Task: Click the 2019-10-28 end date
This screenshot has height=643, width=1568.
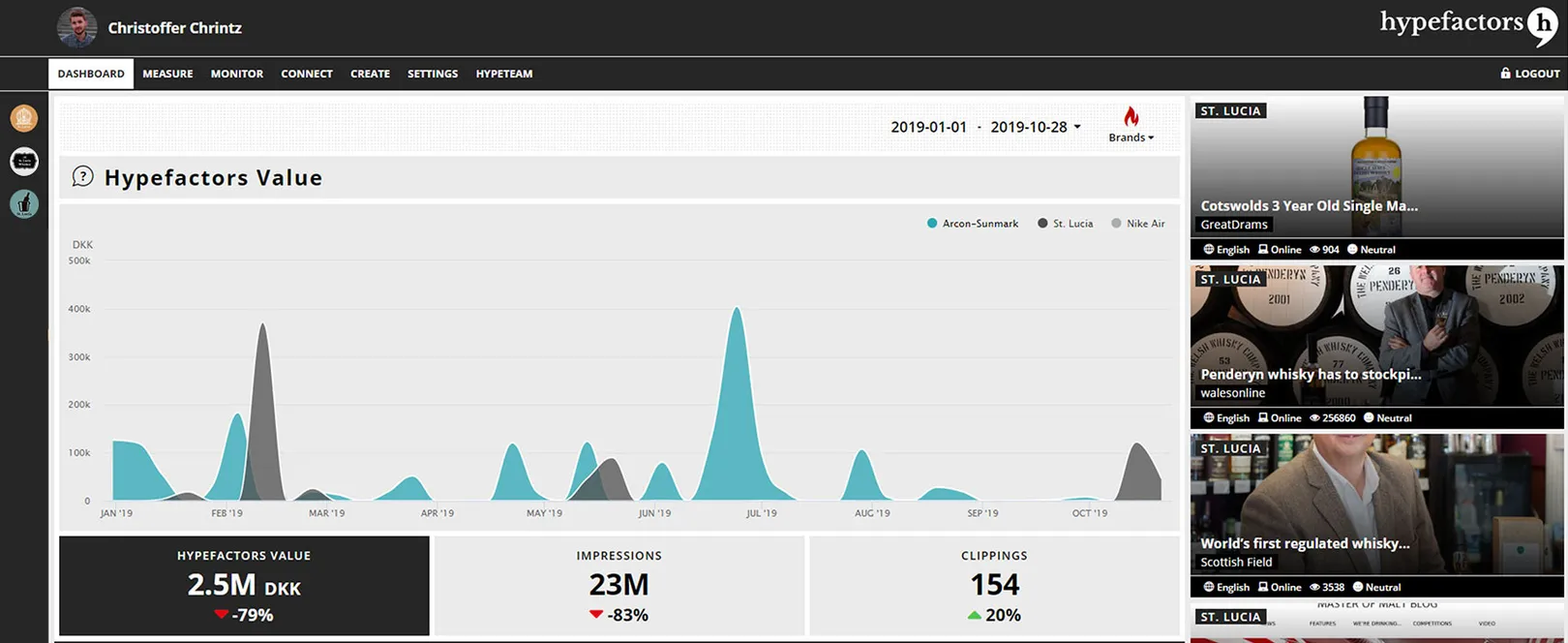Action: (x=1028, y=127)
